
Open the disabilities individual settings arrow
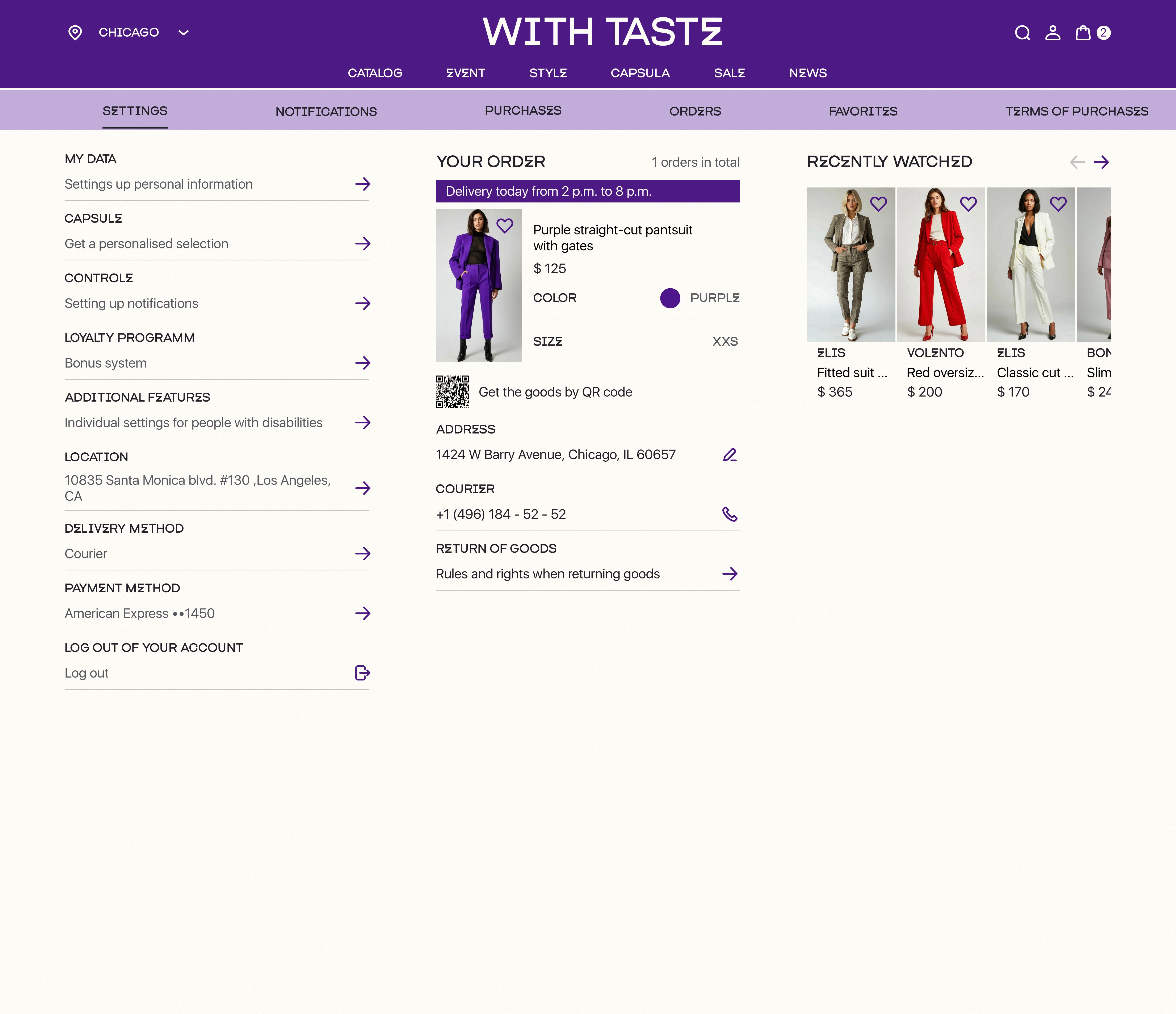coord(363,422)
